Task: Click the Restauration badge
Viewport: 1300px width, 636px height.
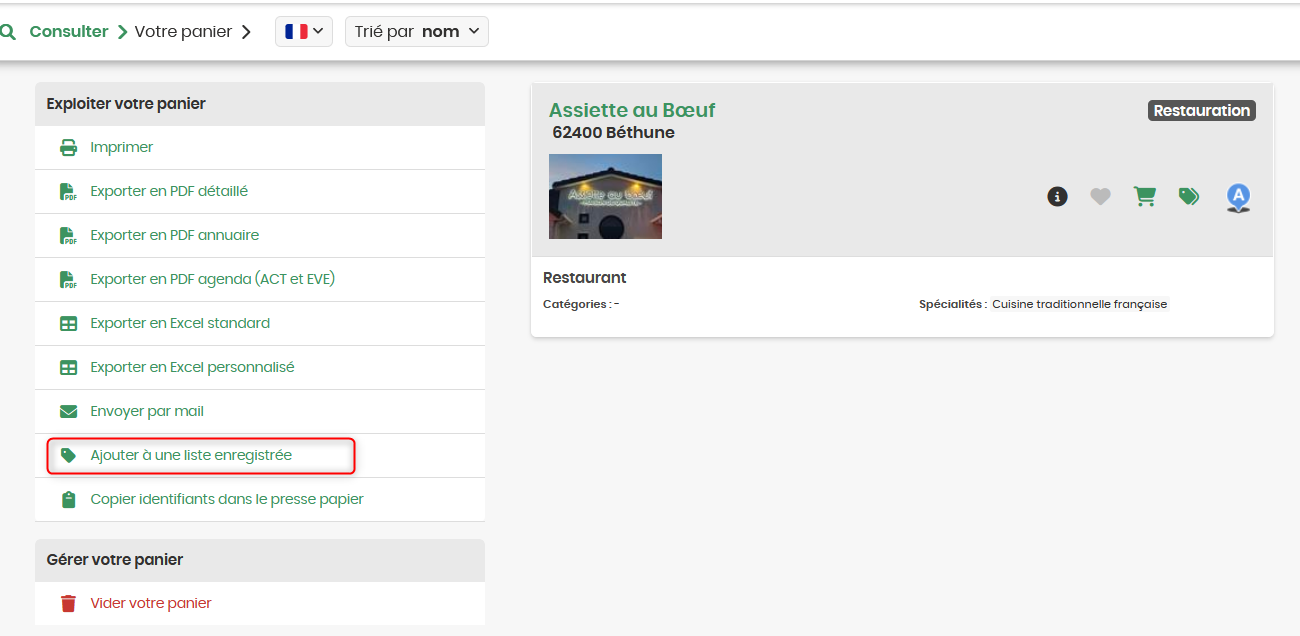Action: 1202,111
